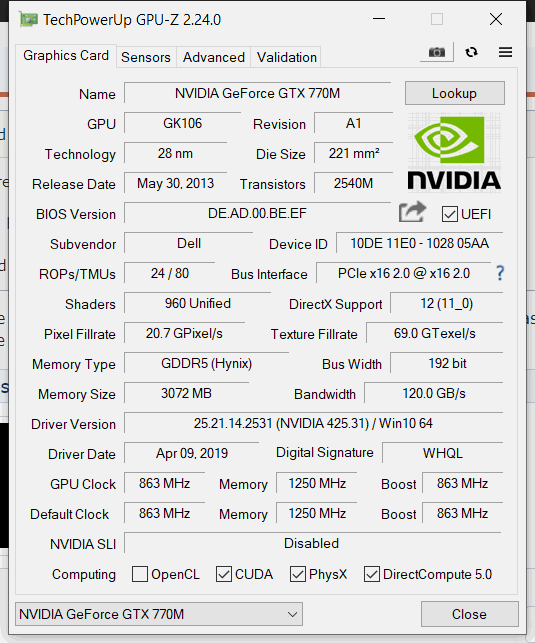Screen dimensions: 535x643
Task: Toggle the DirectCompute 5.0 checkbox
Action: tap(372, 574)
